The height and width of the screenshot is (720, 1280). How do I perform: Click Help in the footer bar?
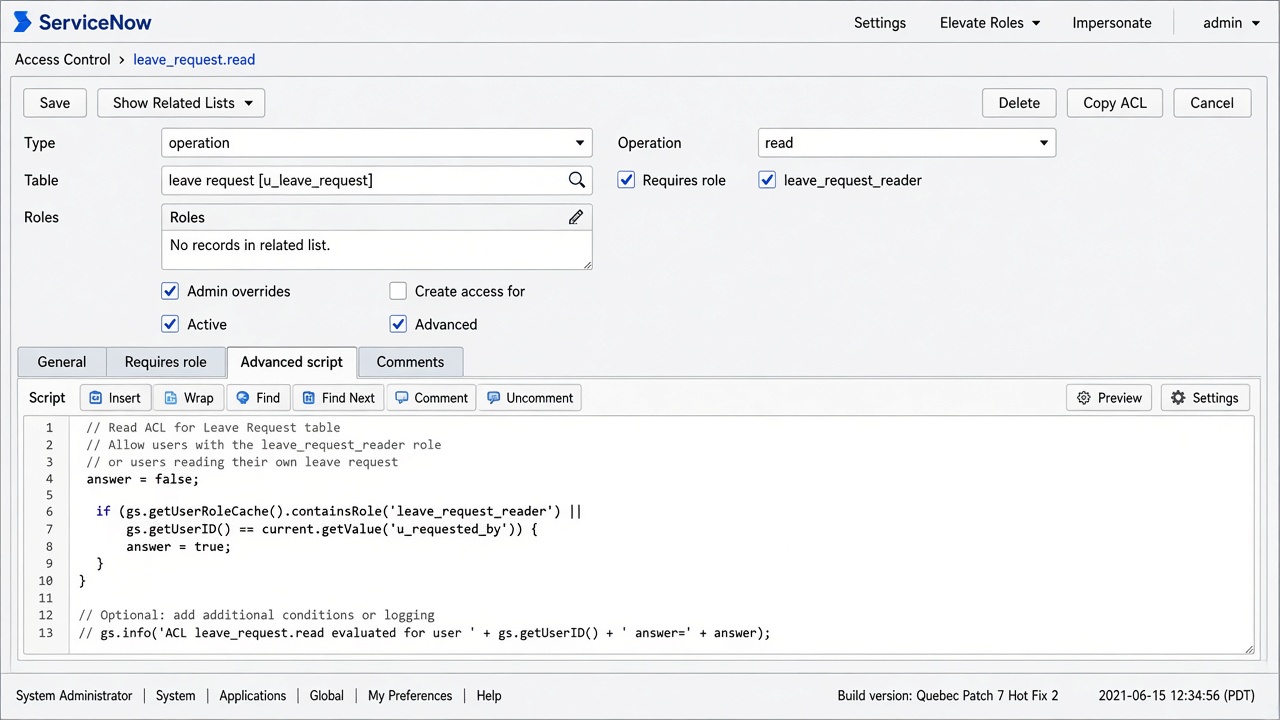point(489,696)
